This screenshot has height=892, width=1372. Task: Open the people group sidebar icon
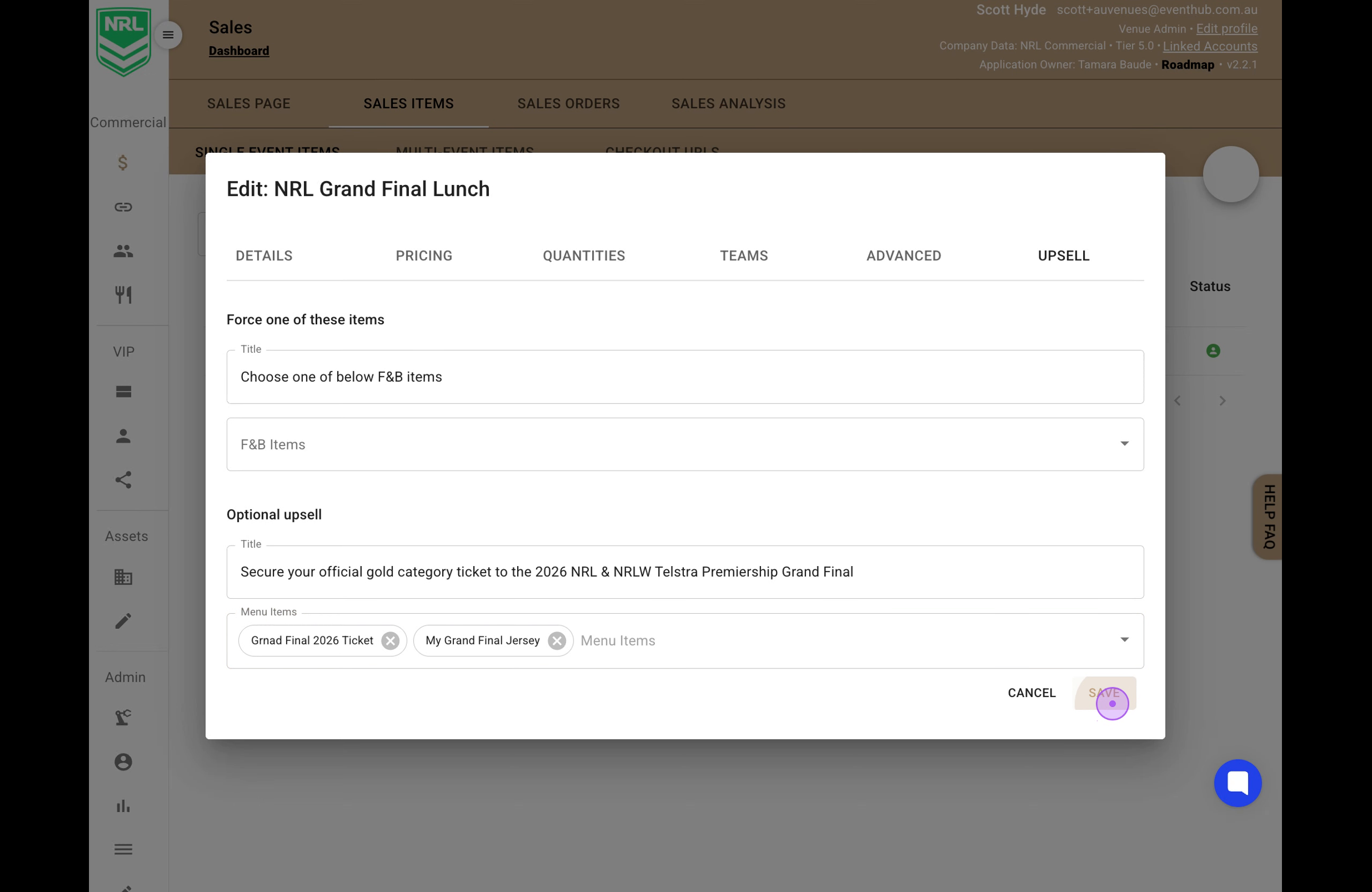pos(123,251)
